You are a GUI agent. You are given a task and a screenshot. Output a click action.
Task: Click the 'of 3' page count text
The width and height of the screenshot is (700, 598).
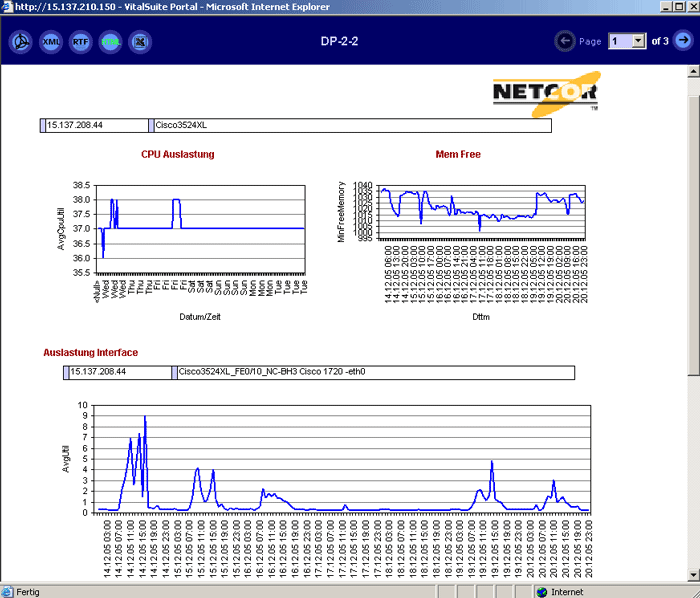[660, 41]
